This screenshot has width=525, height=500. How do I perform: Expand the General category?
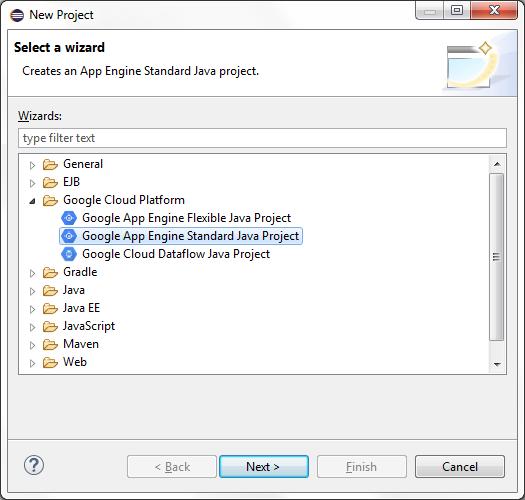pos(32,165)
